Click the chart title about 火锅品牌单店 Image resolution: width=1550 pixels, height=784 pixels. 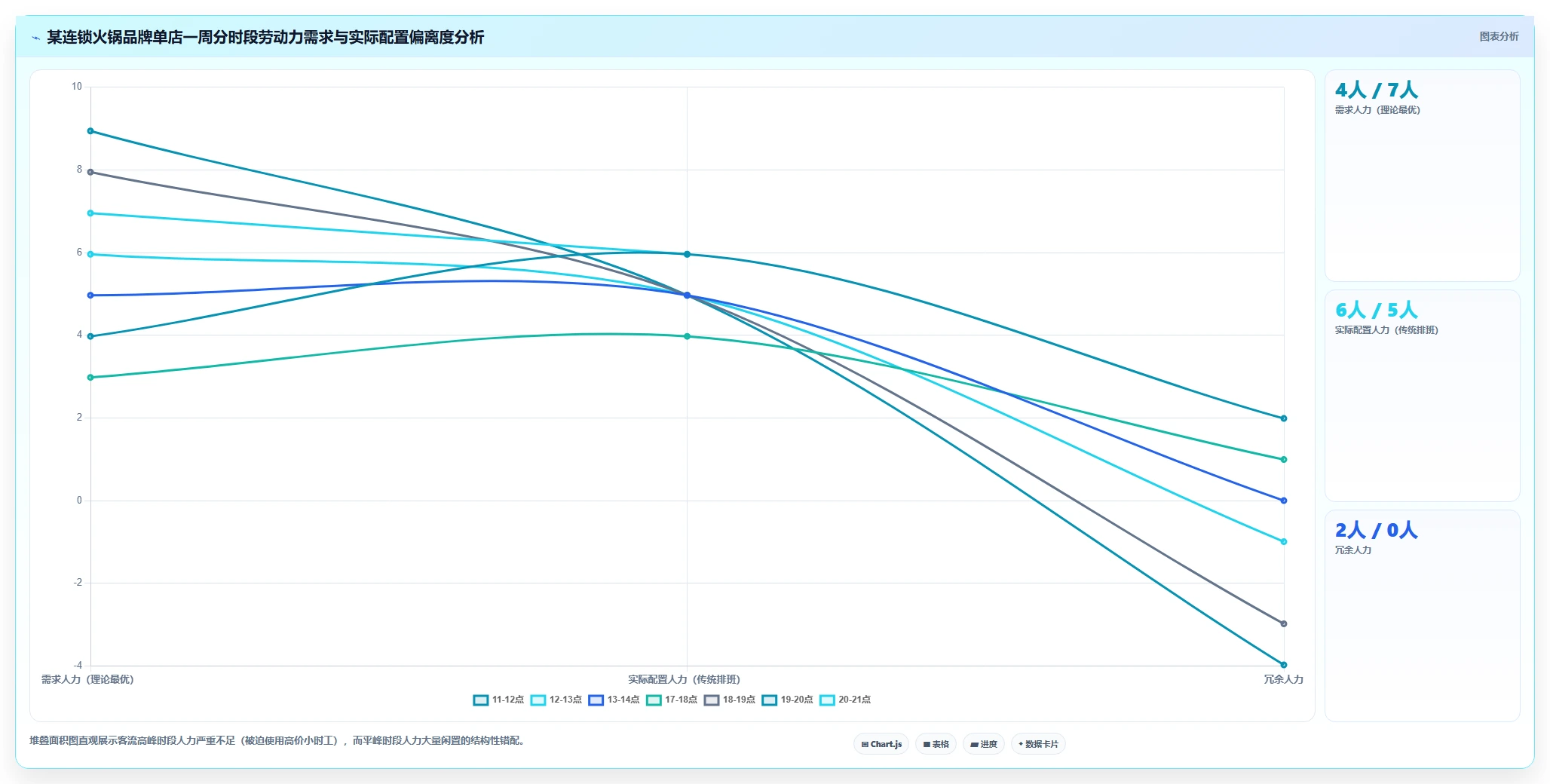click(265, 37)
